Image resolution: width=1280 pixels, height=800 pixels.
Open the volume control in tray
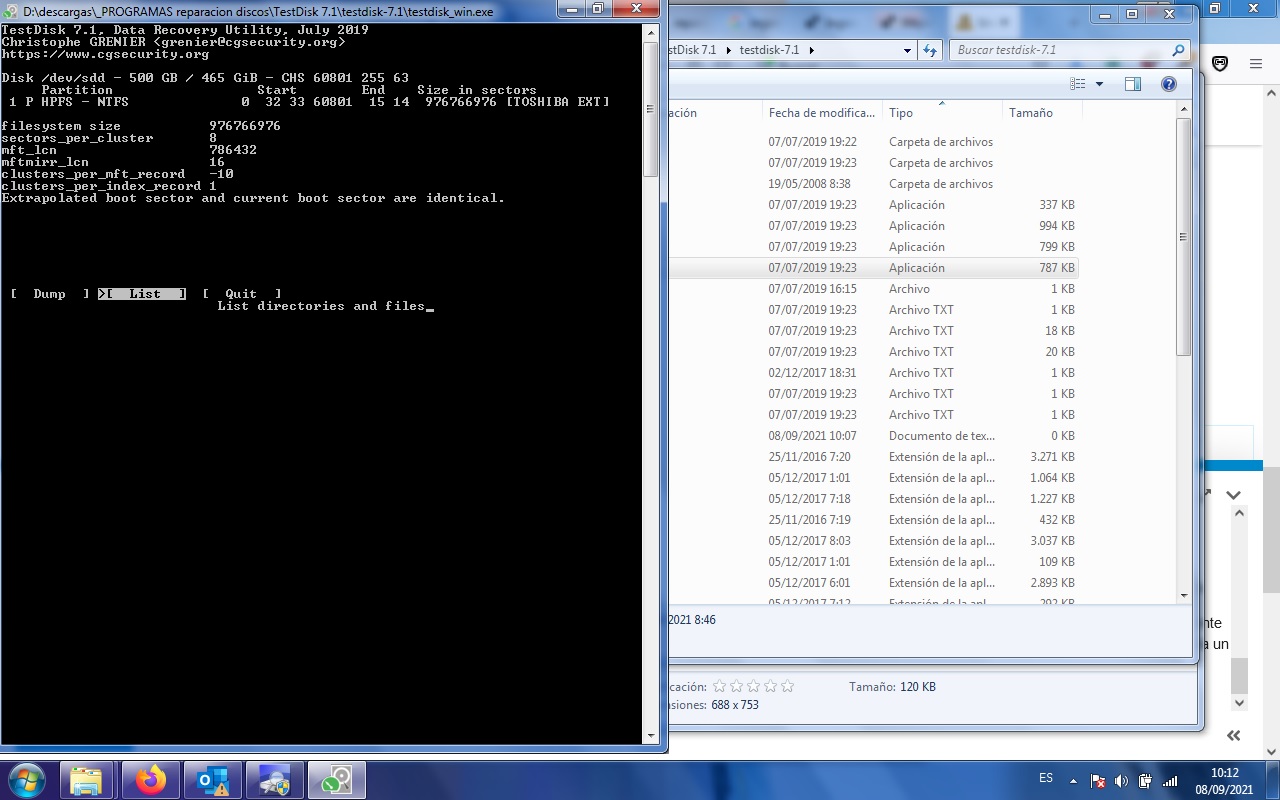pyautogui.click(x=1121, y=781)
